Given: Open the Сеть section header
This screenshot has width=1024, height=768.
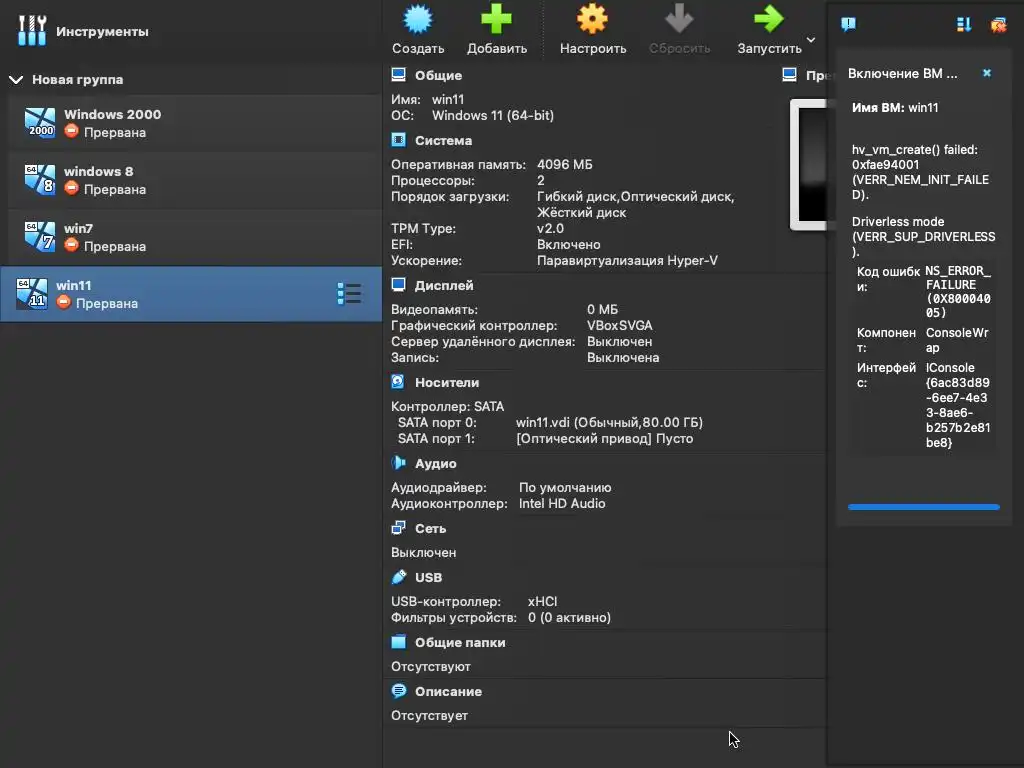Looking at the screenshot, I should pos(430,529).
